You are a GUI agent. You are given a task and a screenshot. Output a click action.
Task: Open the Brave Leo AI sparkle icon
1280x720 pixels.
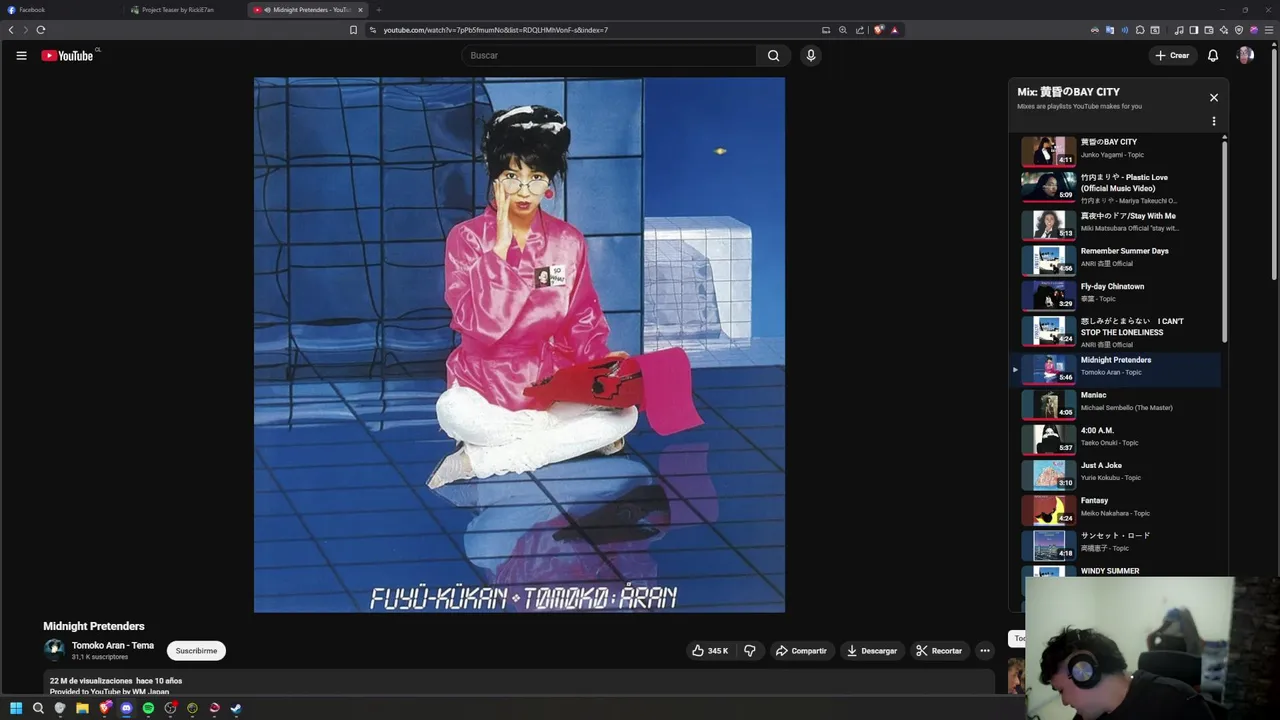click(1223, 30)
